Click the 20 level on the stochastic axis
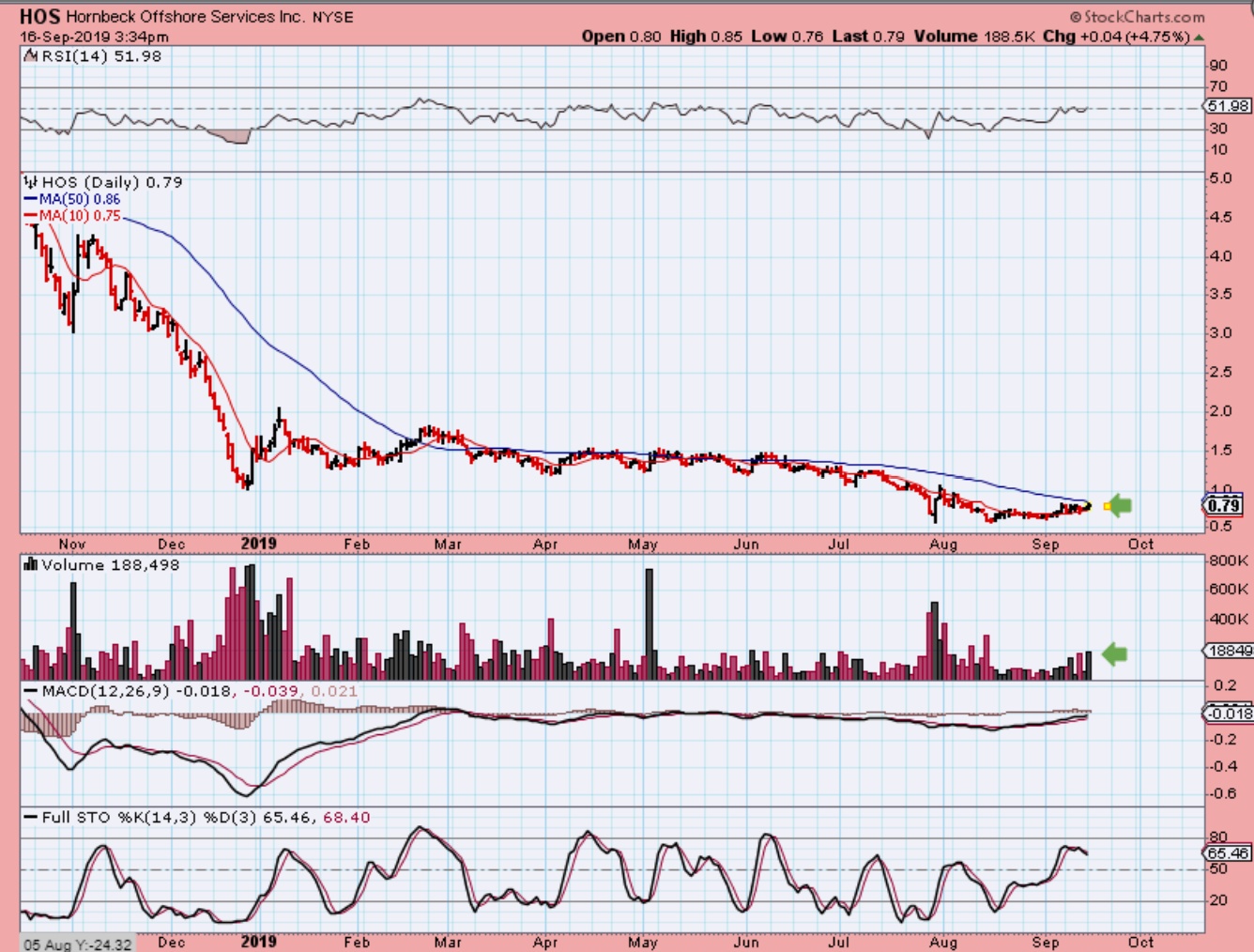Image resolution: width=1254 pixels, height=952 pixels. (x=1218, y=900)
